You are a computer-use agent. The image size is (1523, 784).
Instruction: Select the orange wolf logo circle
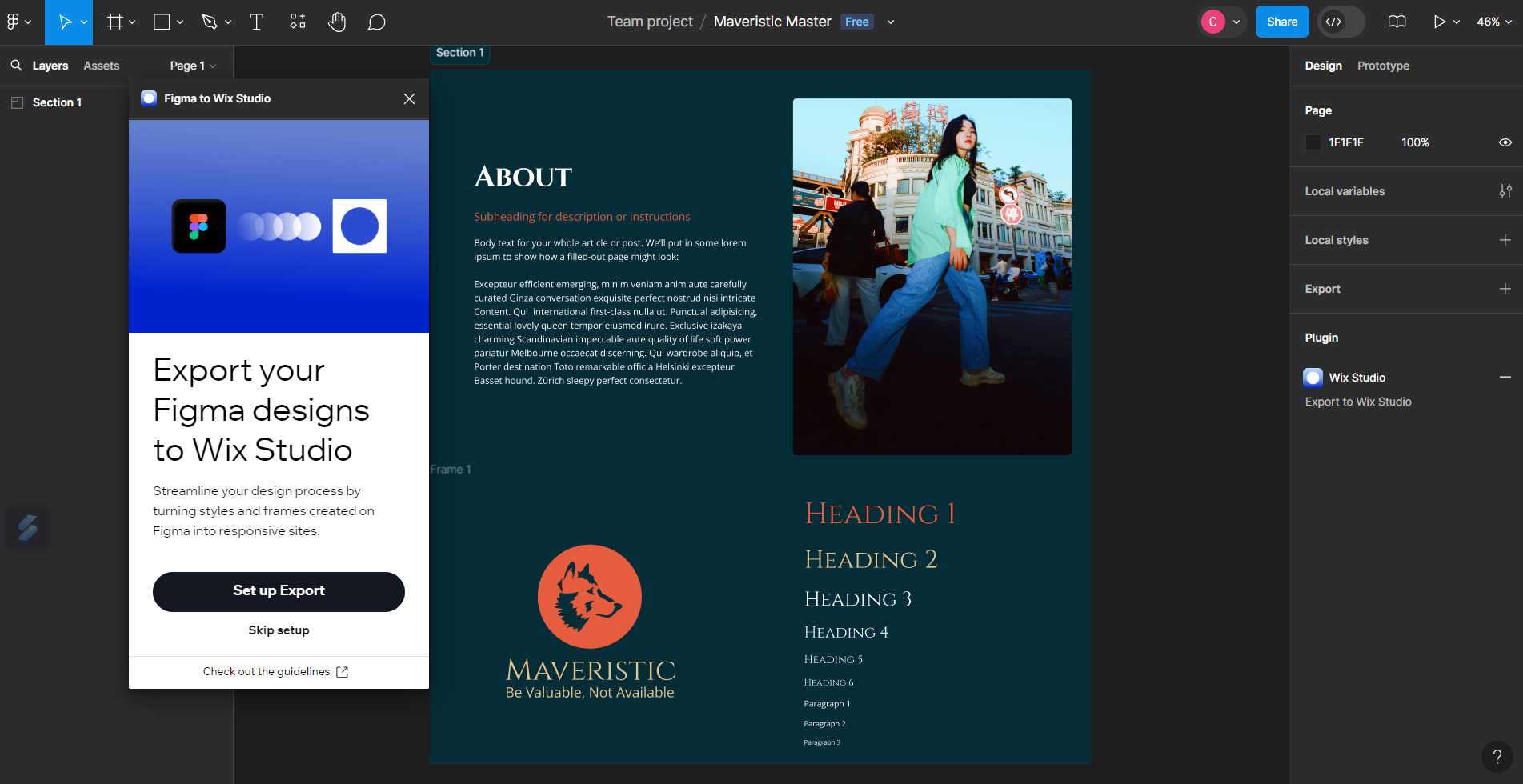(x=590, y=597)
